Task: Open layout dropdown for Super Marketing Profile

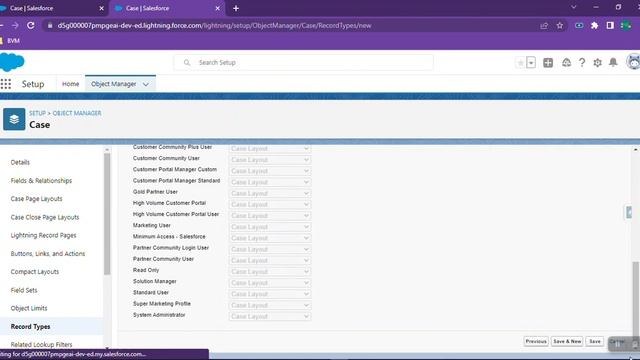Action: [x=270, y=305]
